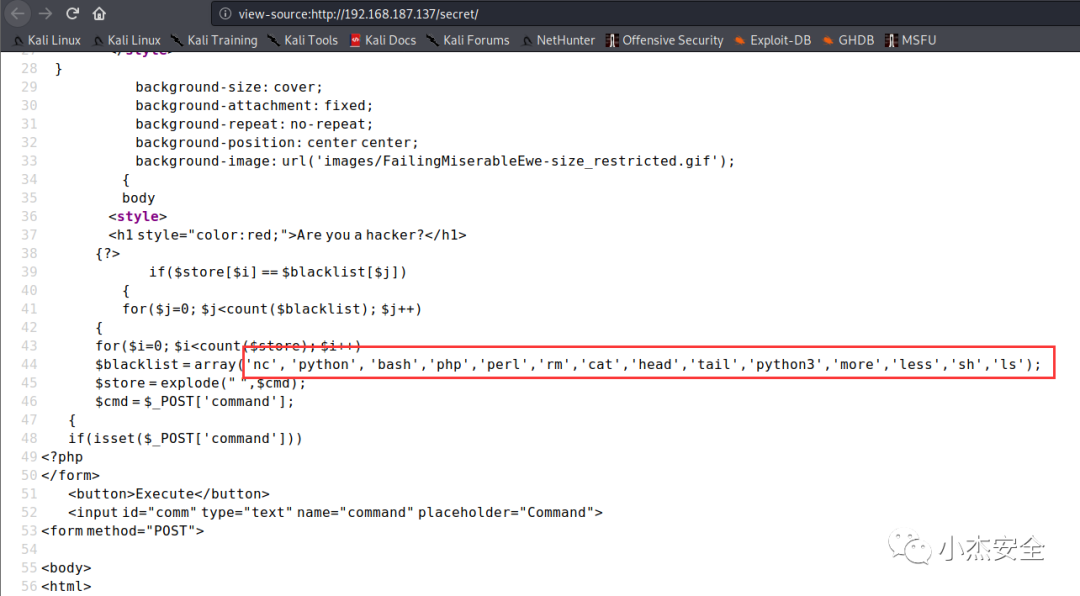Open Exploit-DB bookmark

coord(773,40)
